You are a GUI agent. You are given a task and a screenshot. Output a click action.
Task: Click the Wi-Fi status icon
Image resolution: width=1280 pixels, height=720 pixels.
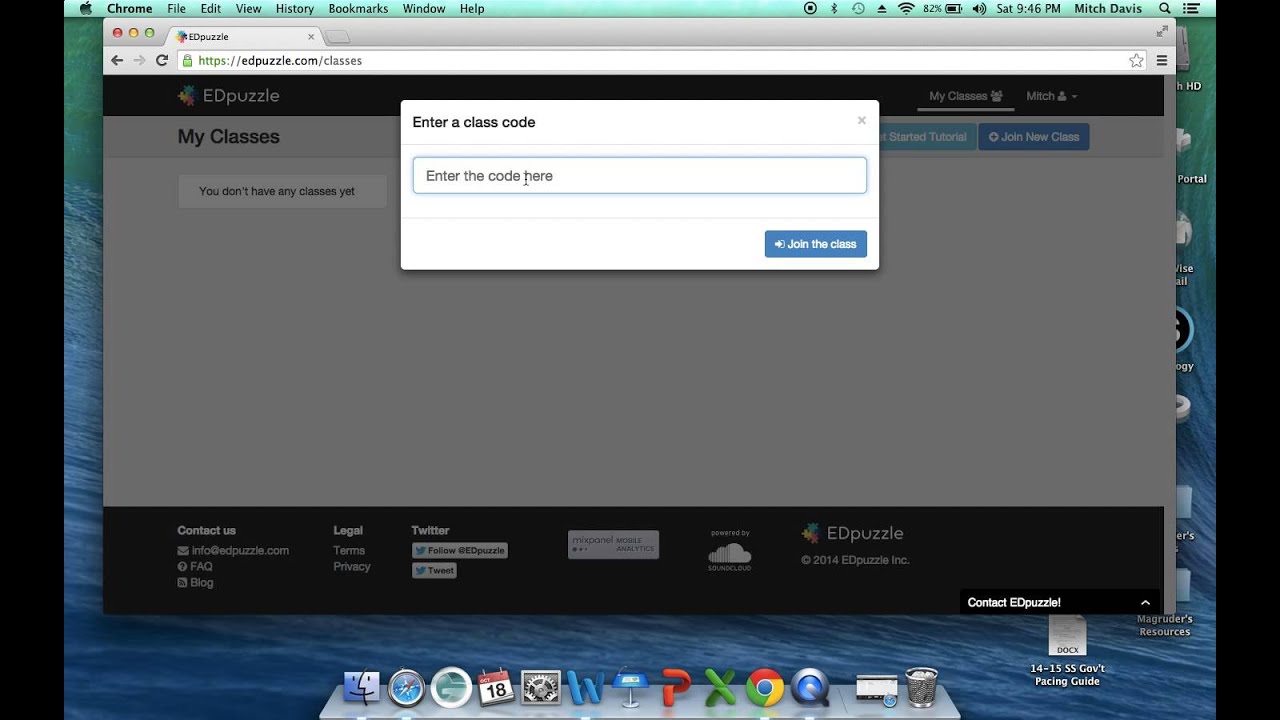point(906,8)
